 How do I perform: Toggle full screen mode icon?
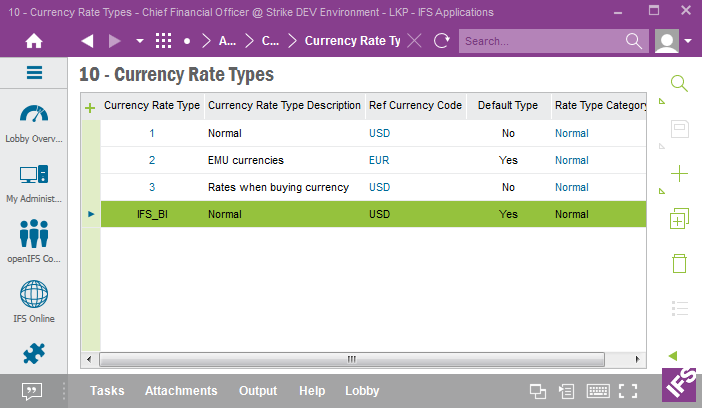point(628,391)
